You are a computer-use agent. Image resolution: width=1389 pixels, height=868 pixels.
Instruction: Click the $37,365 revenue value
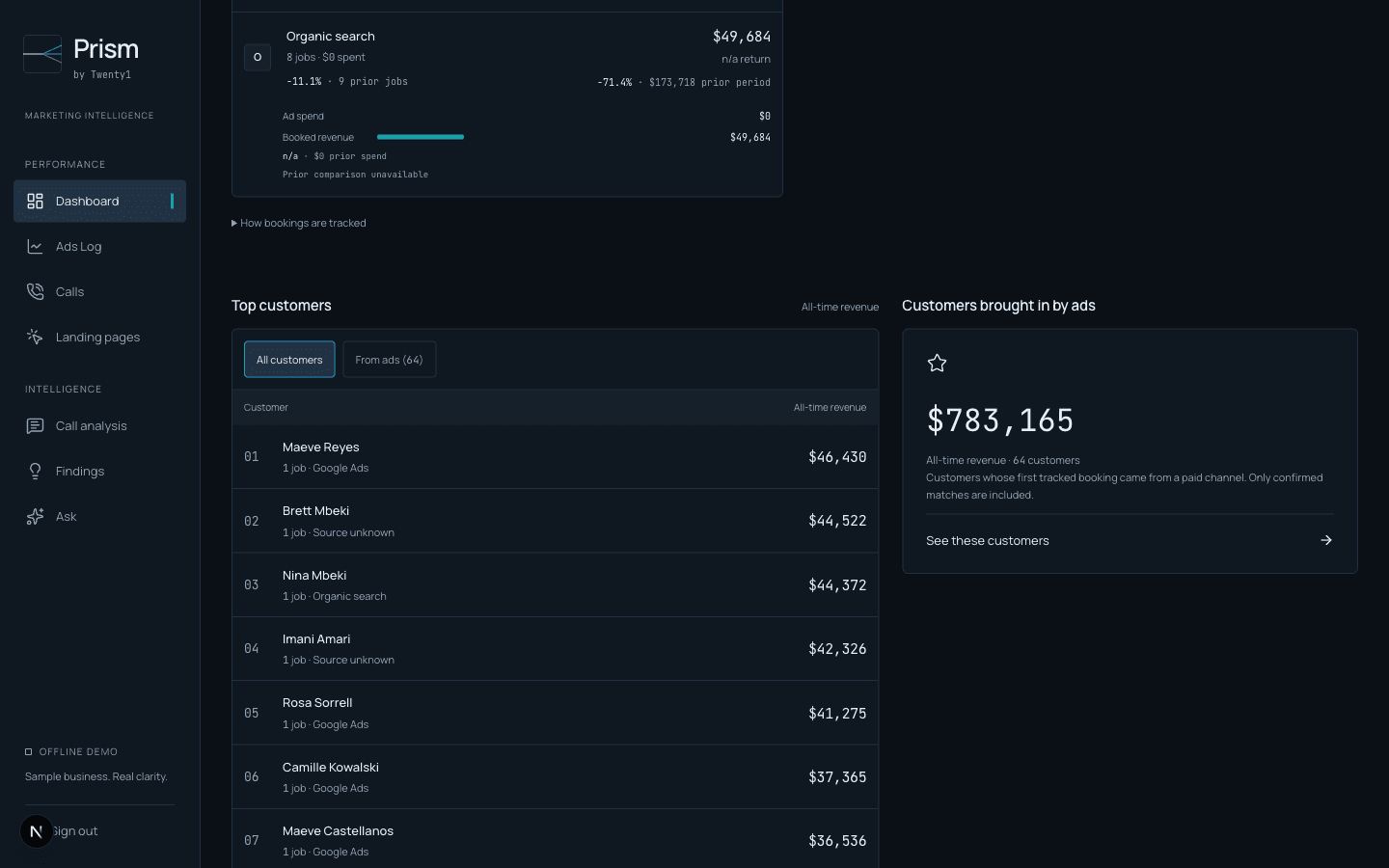tap(837, 777)
